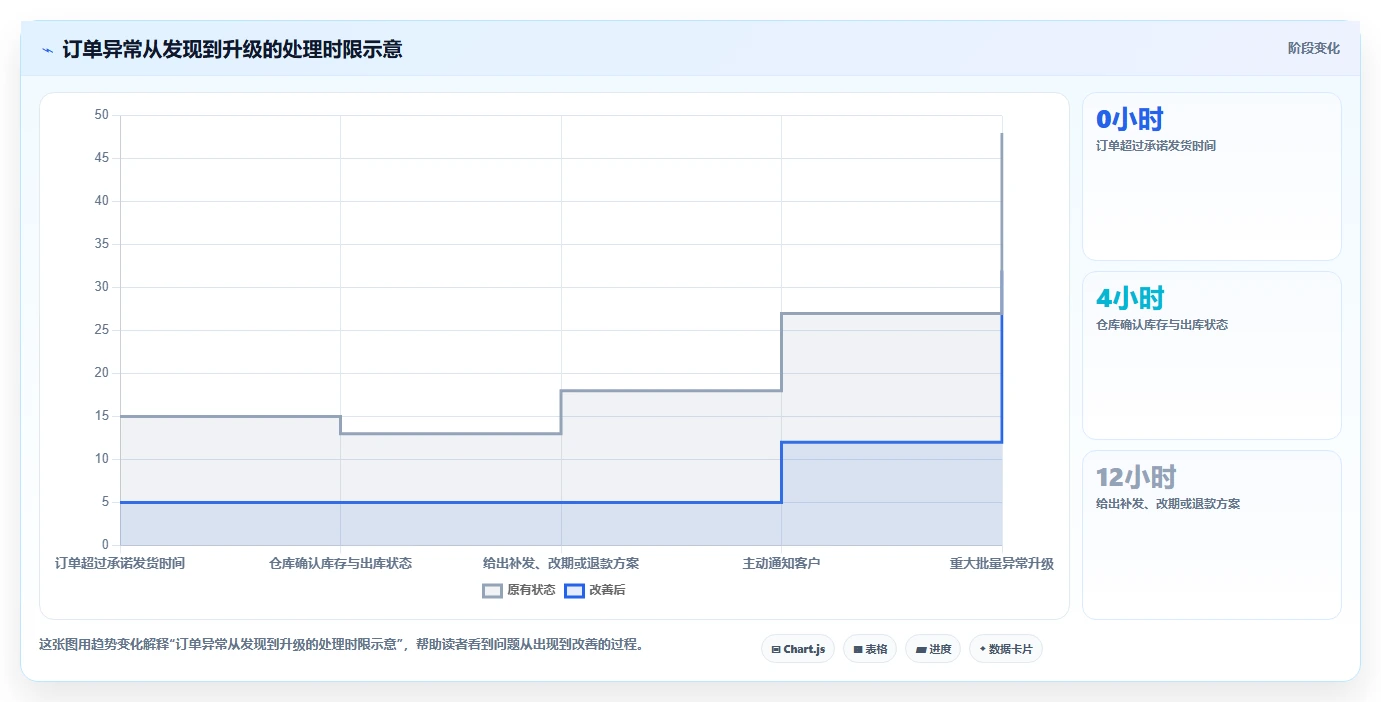This screenshot has width=1381, height=702.
Task: Select the 4小时 data card value
Action: [1130, 299]
